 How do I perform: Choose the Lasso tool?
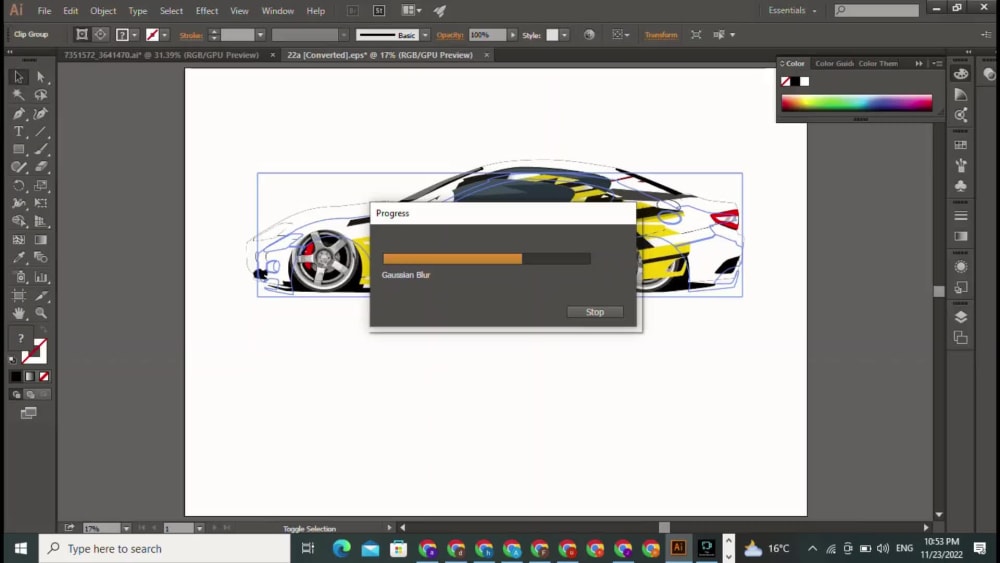point(41,95)
